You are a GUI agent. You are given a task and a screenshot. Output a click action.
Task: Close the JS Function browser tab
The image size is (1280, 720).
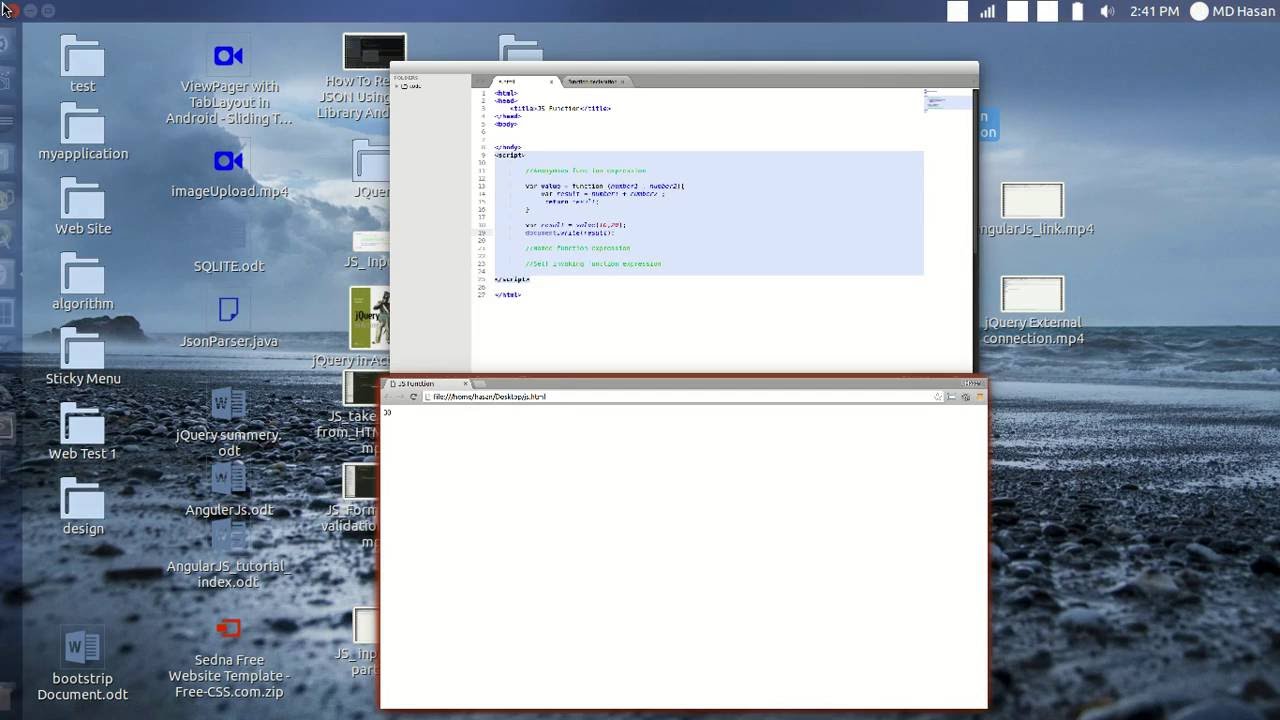click(465, 384)
